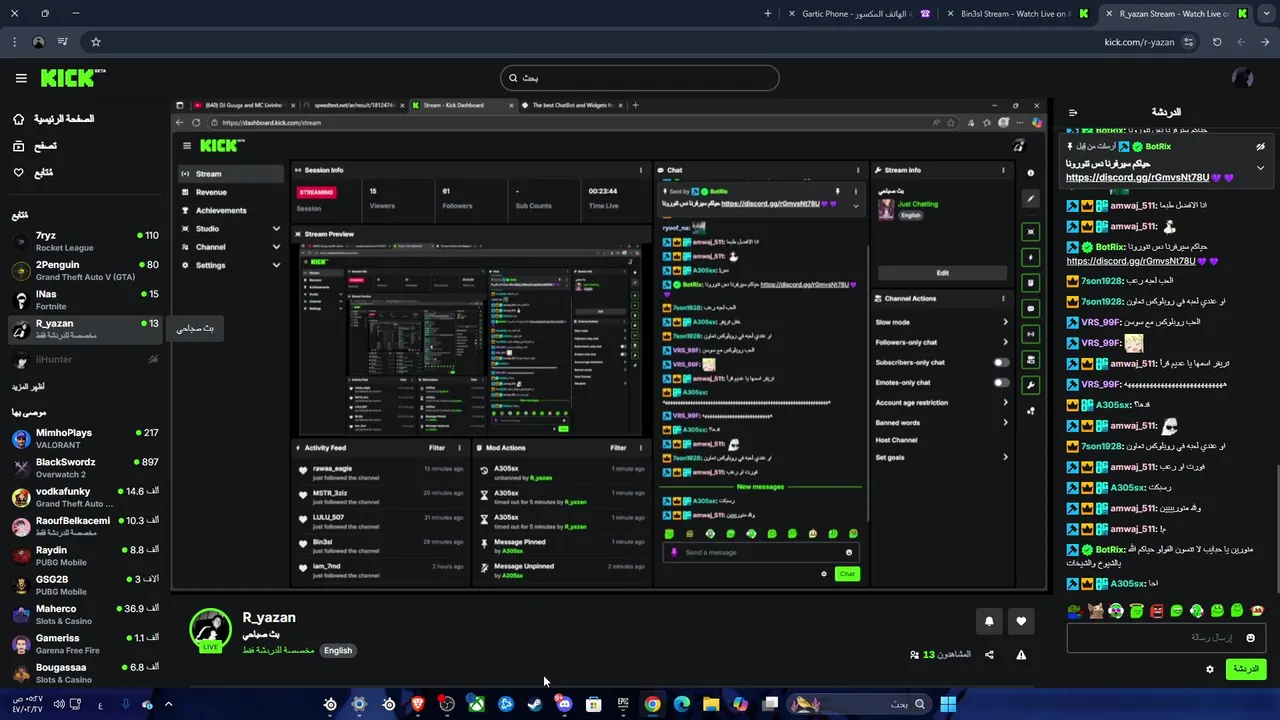Screen dimensions: 1280x720
Task: Toggle Subscribers-only chat in streamed dashboard
Action: (1000, 362)
